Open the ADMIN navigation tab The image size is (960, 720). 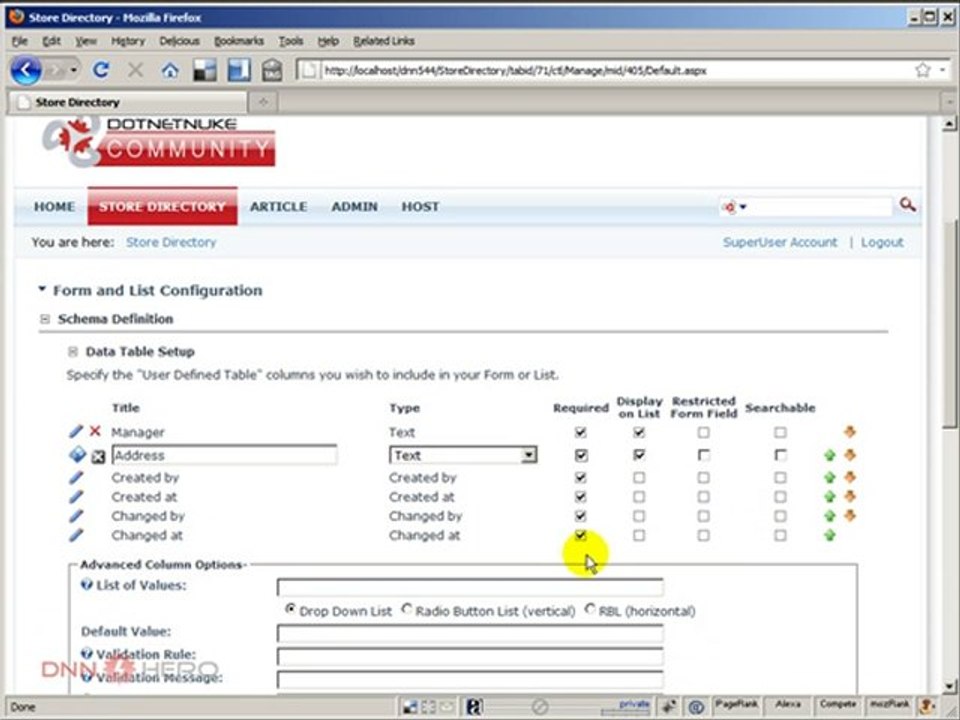coord(354,207)
